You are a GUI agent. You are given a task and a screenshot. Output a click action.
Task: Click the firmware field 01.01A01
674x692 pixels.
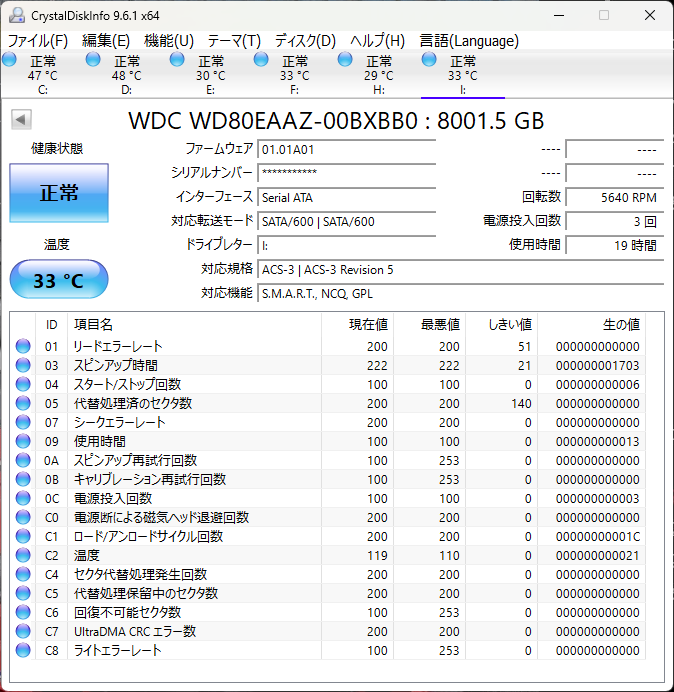(347, 149)
